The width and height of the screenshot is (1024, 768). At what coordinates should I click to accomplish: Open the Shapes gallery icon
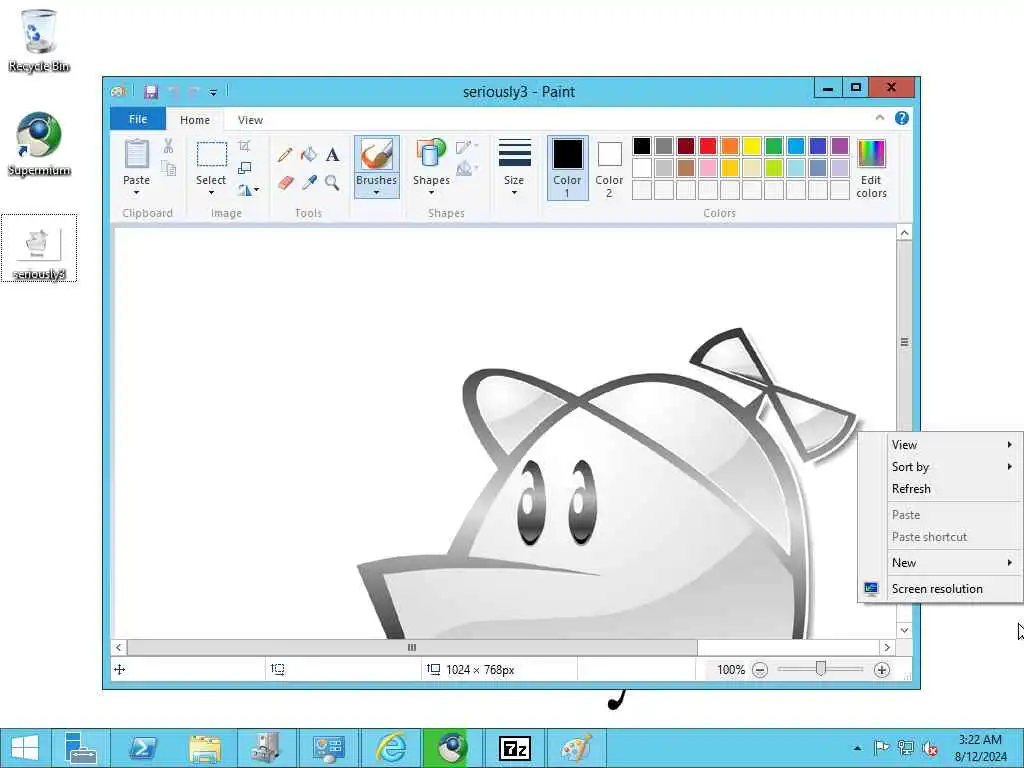point(431,154)
